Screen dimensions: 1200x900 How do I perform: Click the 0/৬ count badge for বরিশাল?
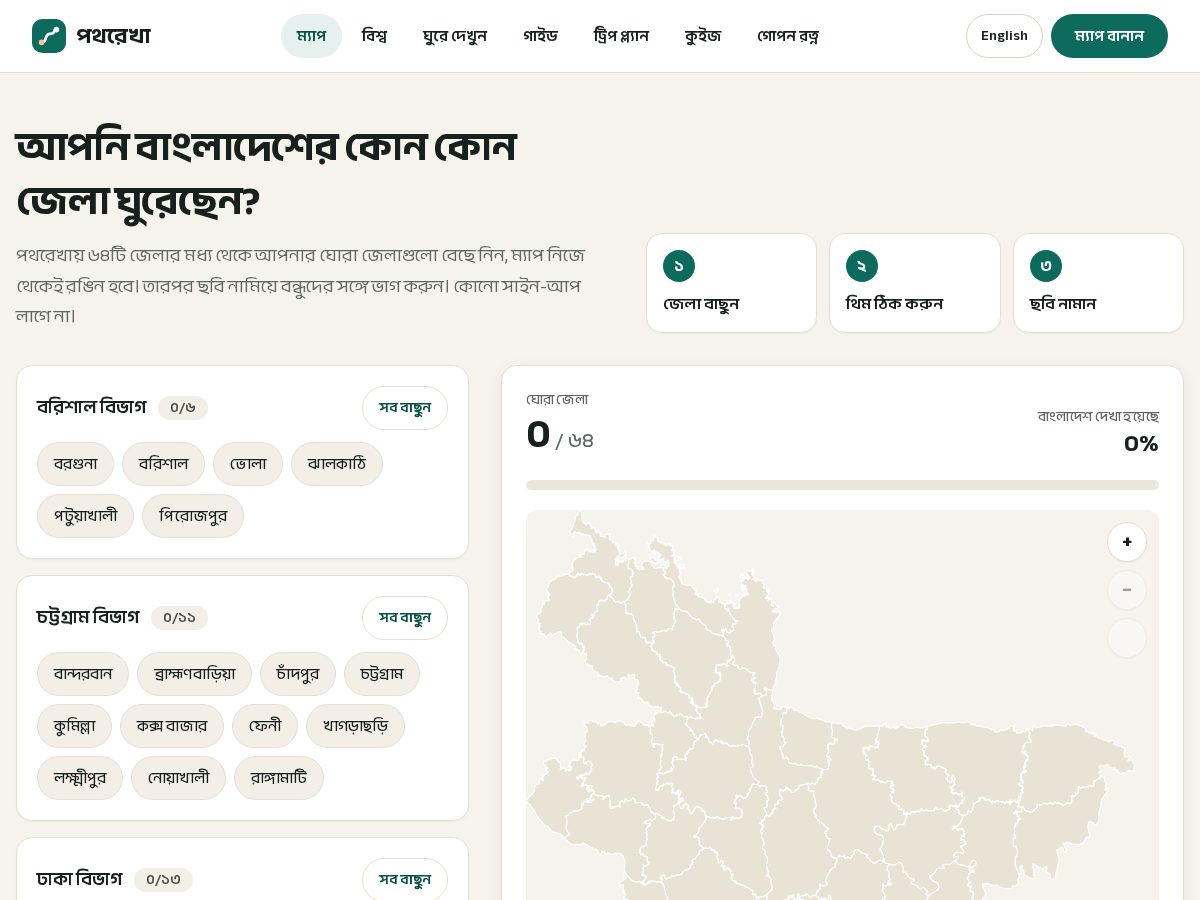coord(183,408)
